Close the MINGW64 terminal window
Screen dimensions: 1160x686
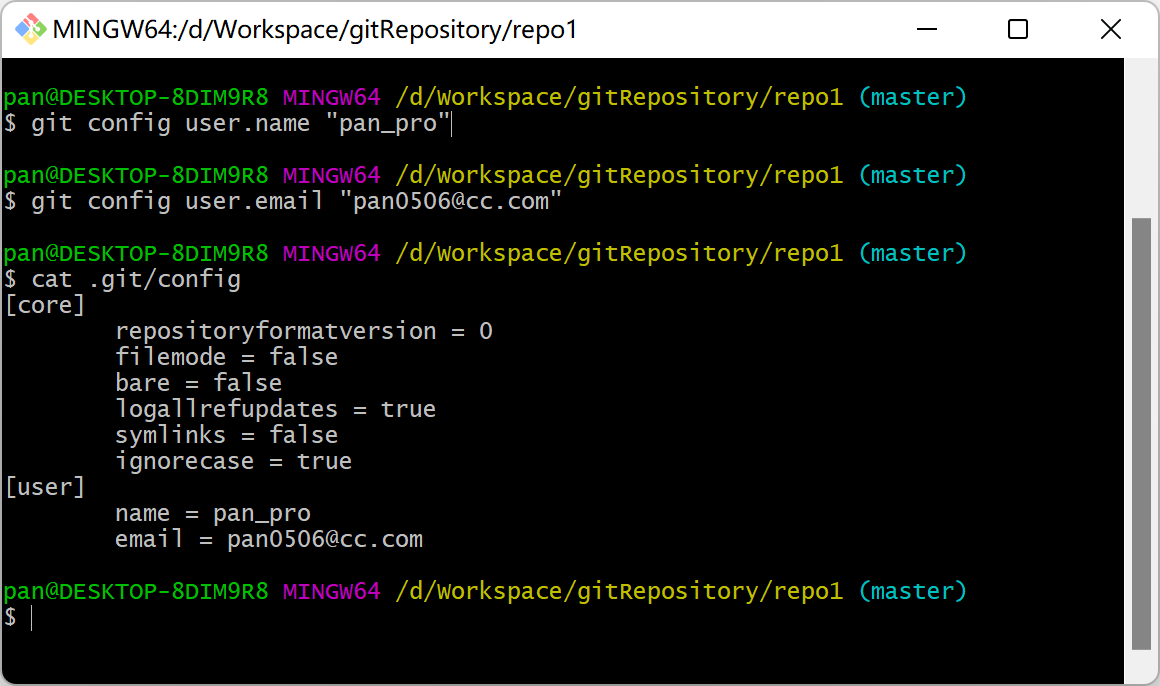[x=1110, y=30]
